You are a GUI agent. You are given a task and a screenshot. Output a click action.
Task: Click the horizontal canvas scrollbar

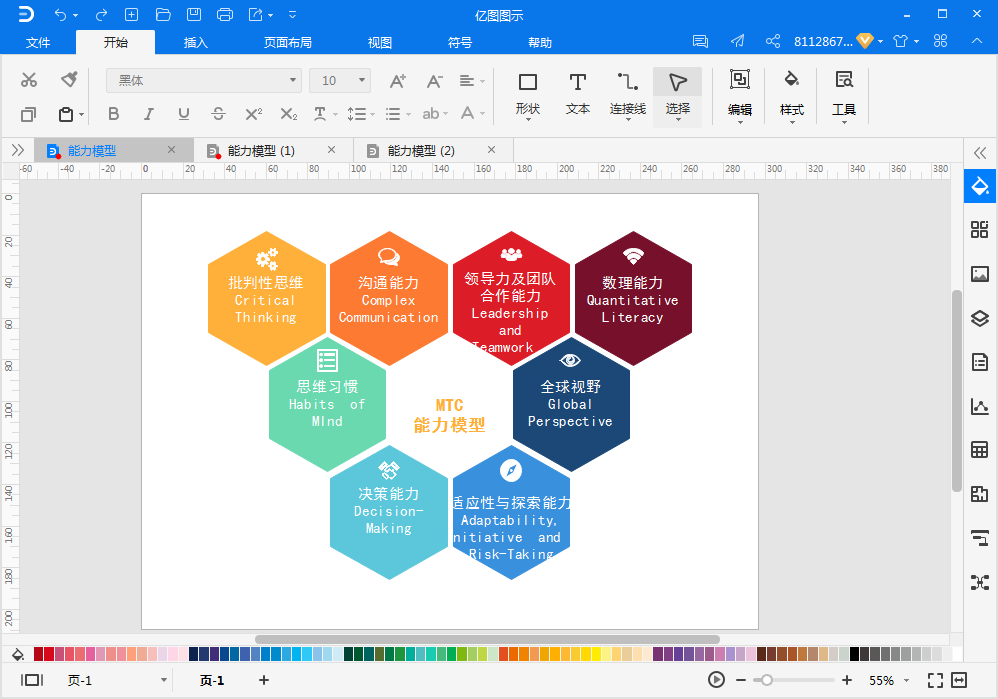(487, 639)
